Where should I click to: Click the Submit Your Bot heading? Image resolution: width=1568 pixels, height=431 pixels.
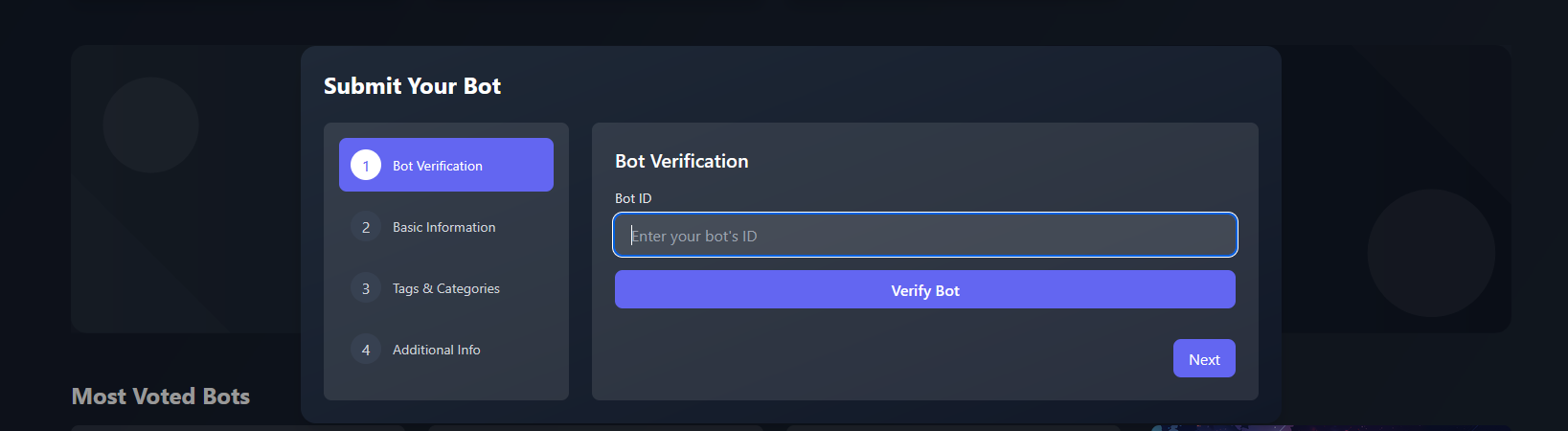coord(413,86)
